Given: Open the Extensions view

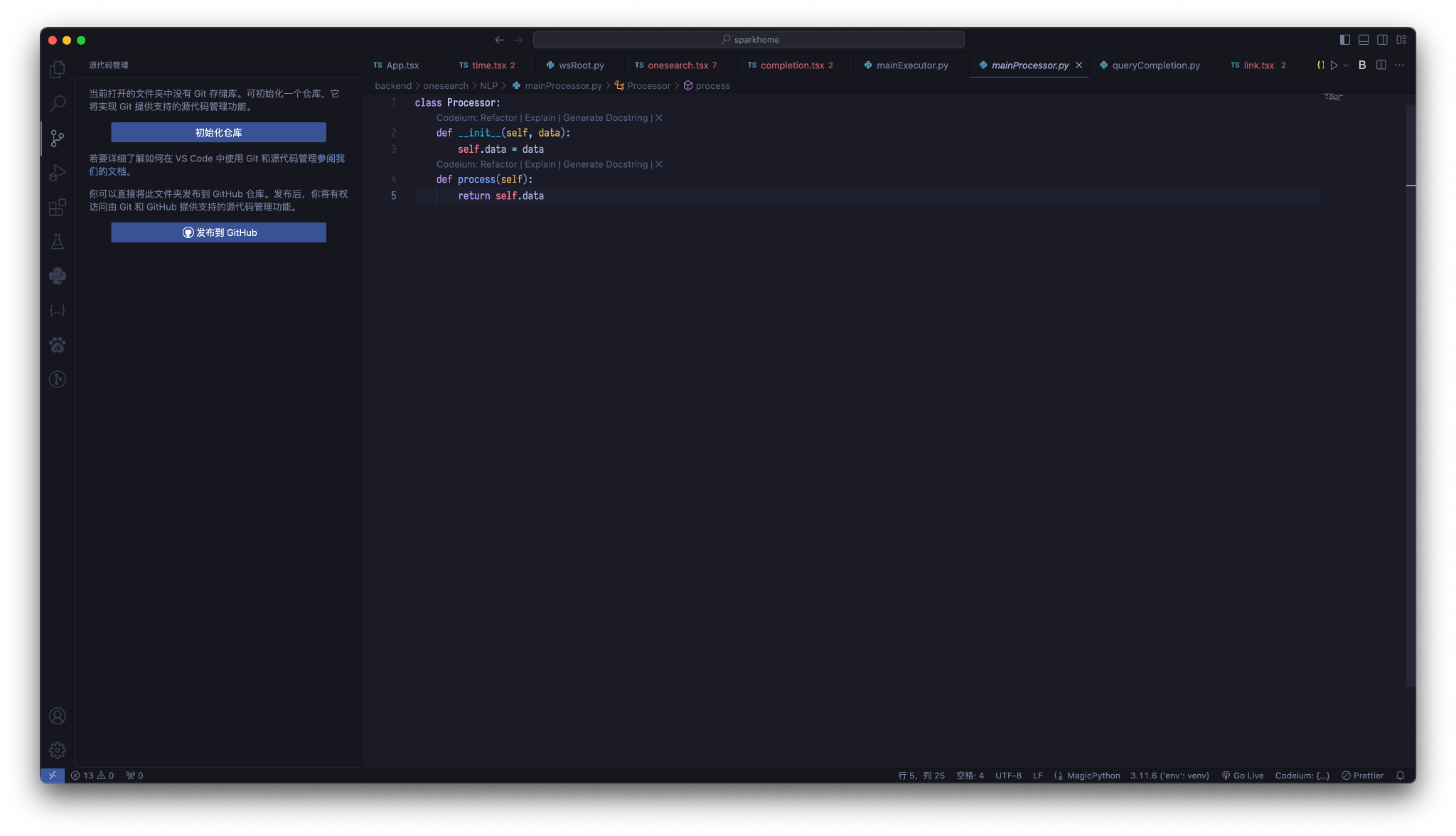Looking at the screenshot, I should click(57, 207).
